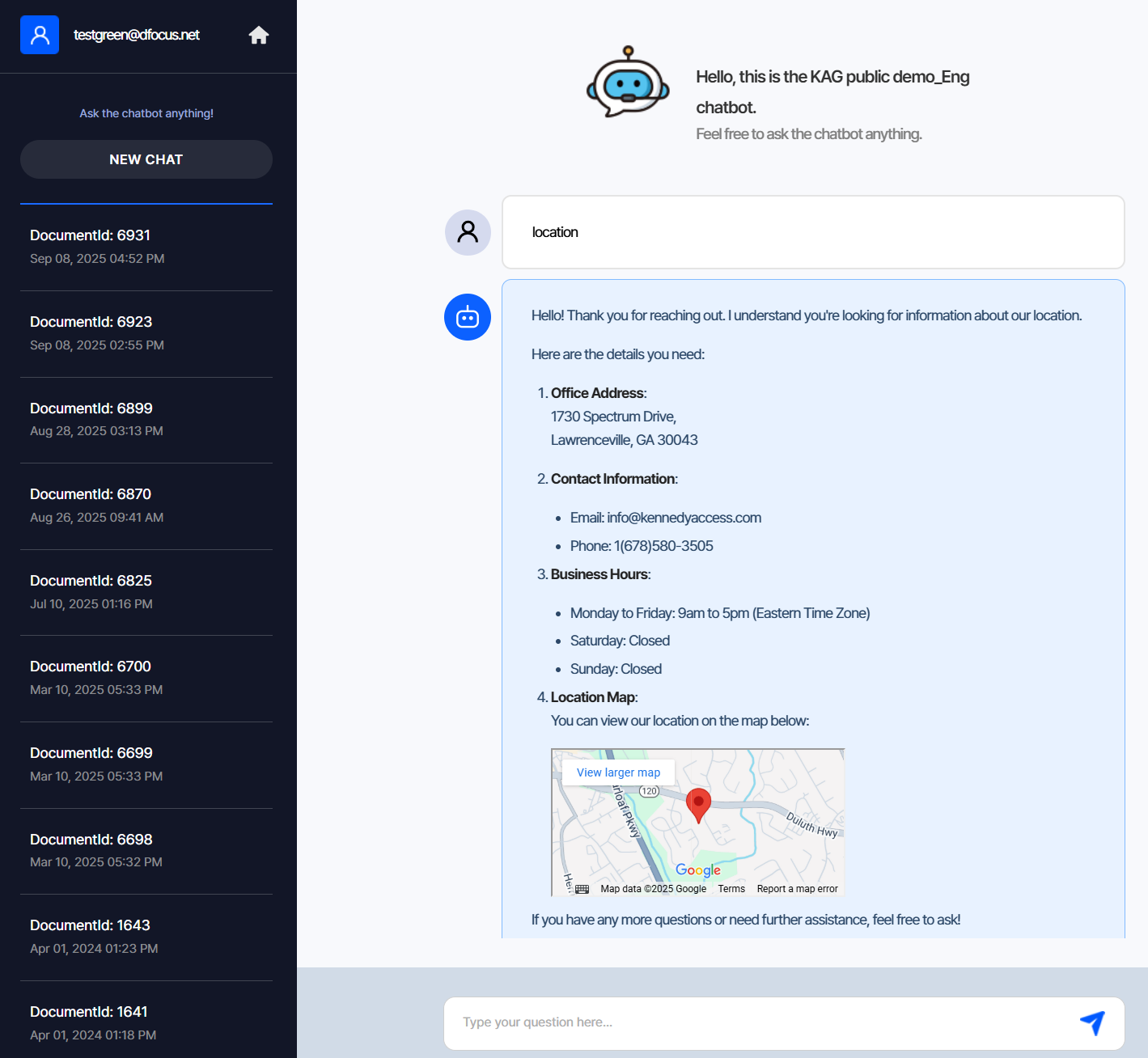This screenshot has width=1148, height=1058.
Task: Click Report a map error link
Action: click(797, 889)
